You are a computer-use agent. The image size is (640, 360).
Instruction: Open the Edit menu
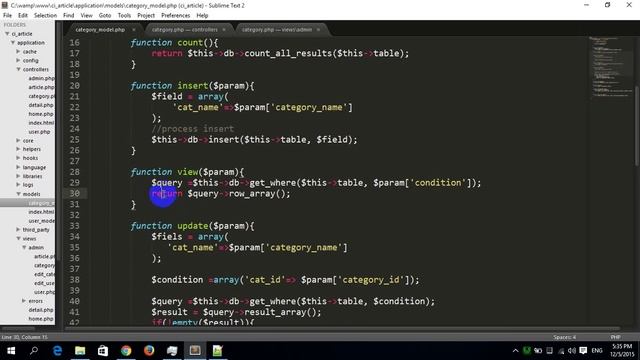[23, 16]
